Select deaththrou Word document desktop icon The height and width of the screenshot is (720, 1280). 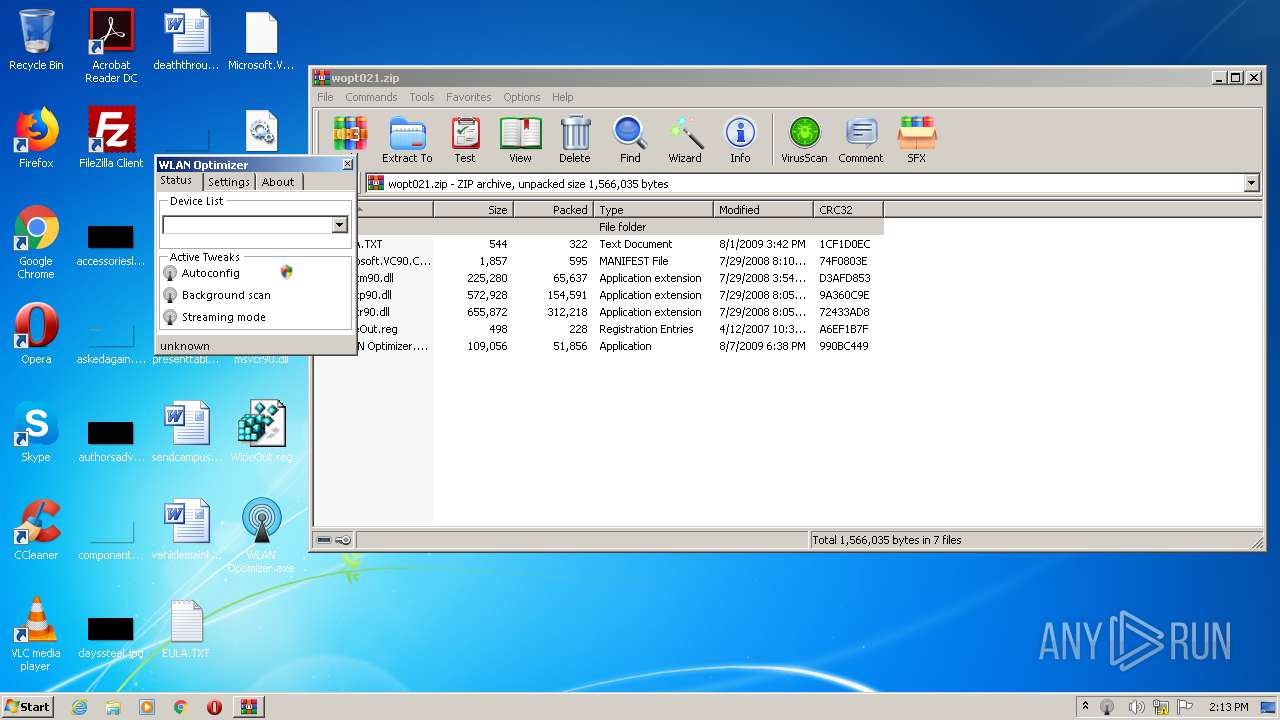click(x=186, y=41)
